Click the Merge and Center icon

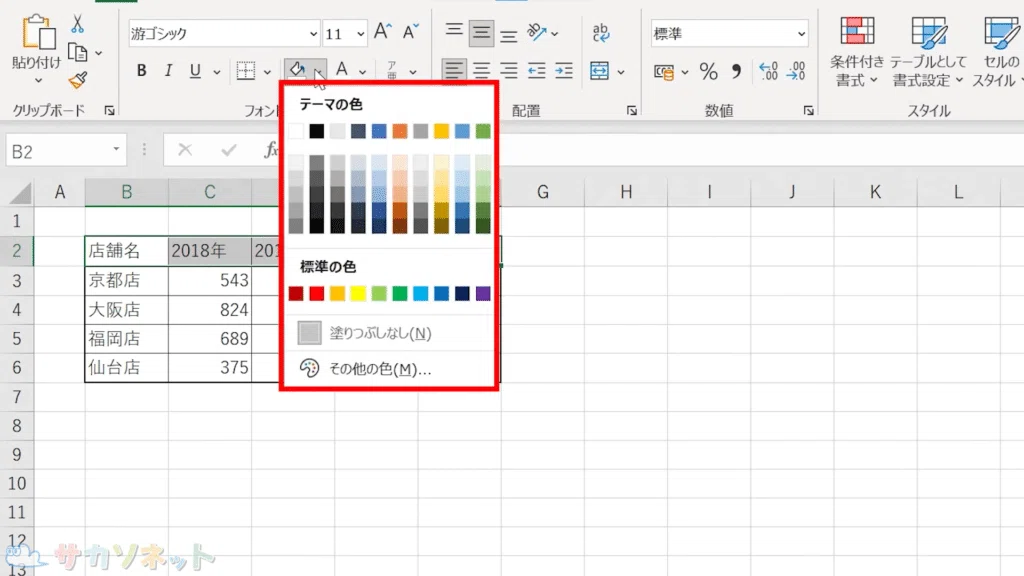click(599, 70)
